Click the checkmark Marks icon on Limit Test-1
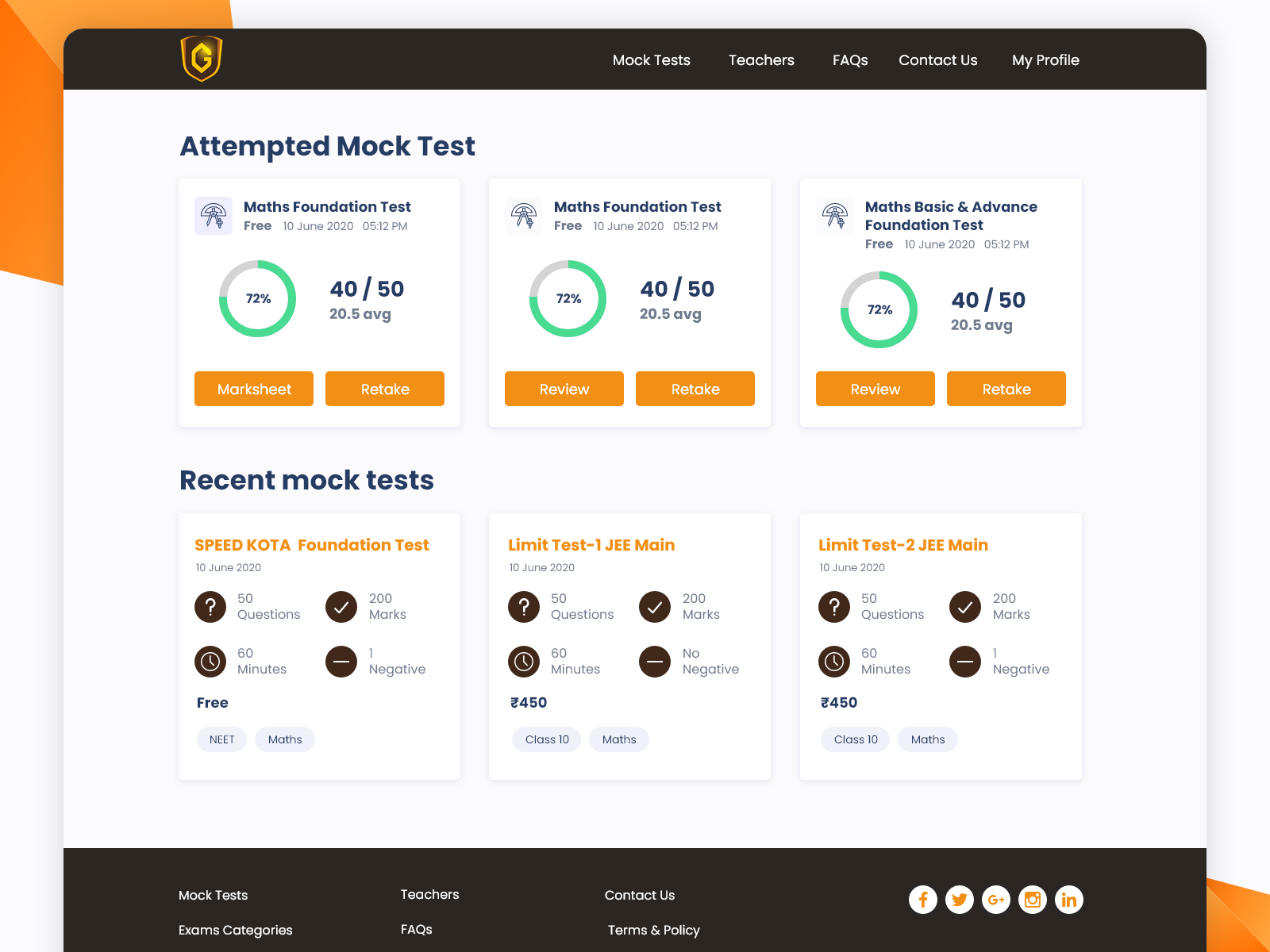Viewport: 1270px width, 952px height. (x=654, y=607)
